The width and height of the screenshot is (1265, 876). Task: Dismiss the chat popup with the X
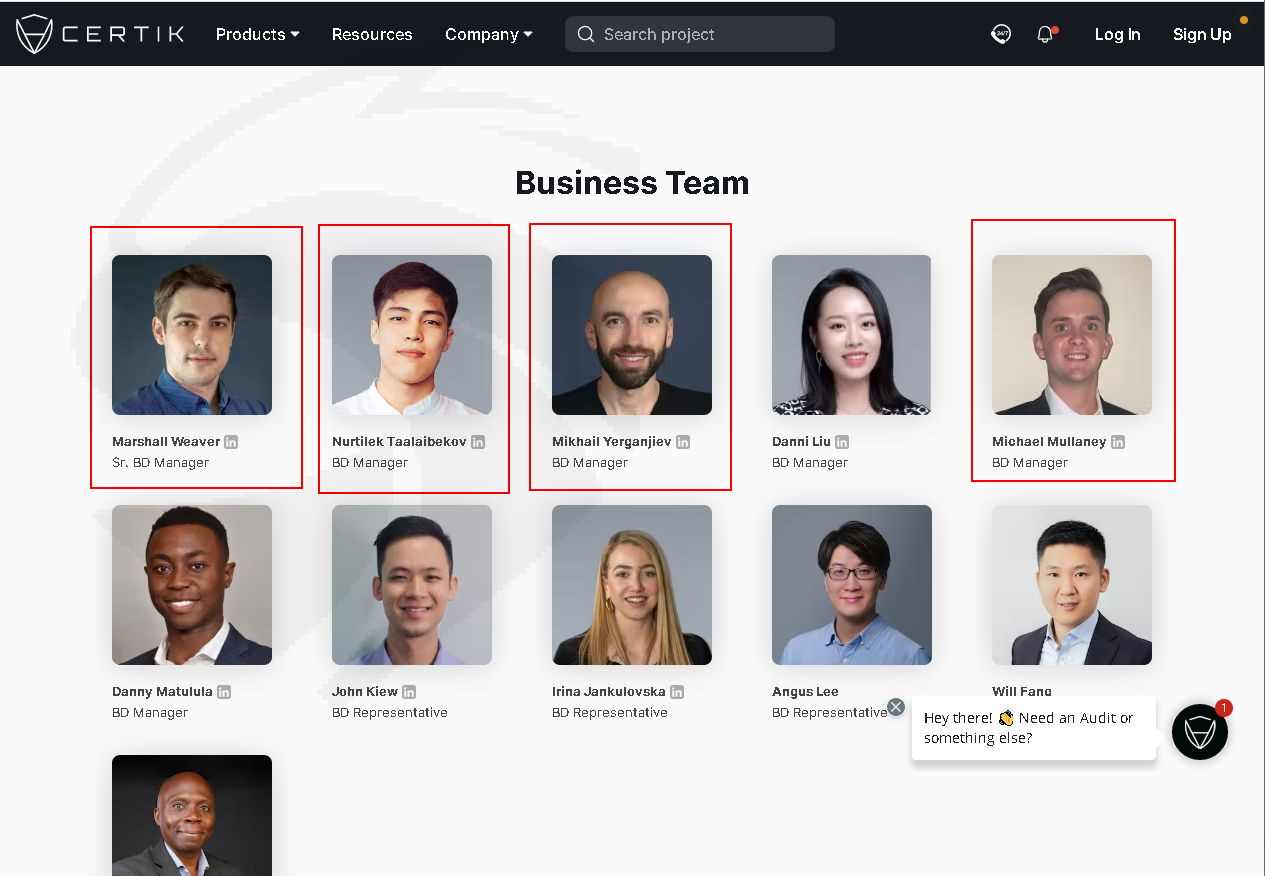896,707
